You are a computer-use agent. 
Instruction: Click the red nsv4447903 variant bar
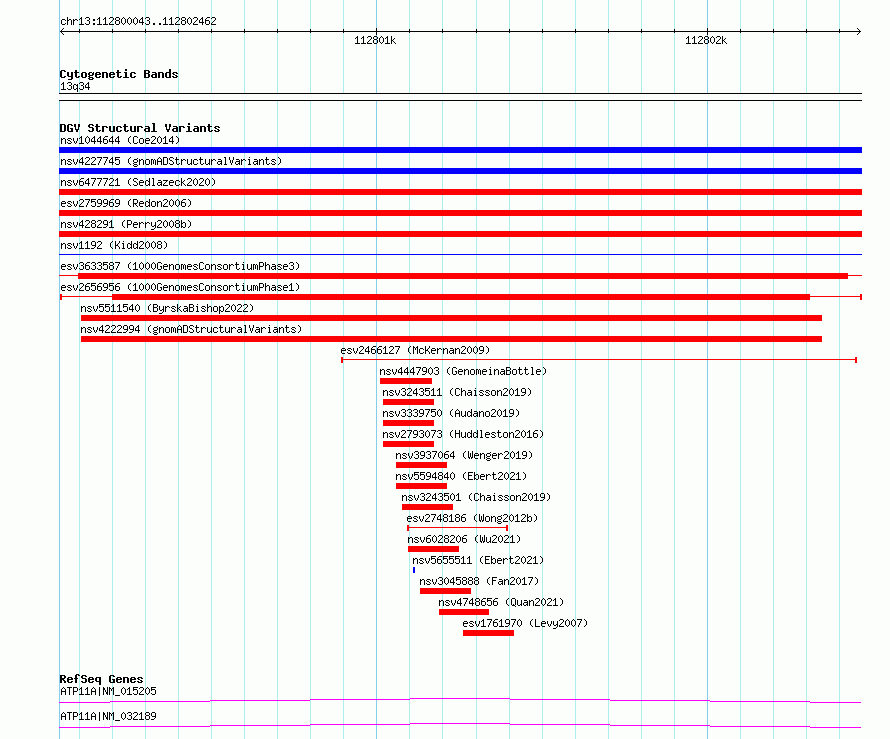406,381
